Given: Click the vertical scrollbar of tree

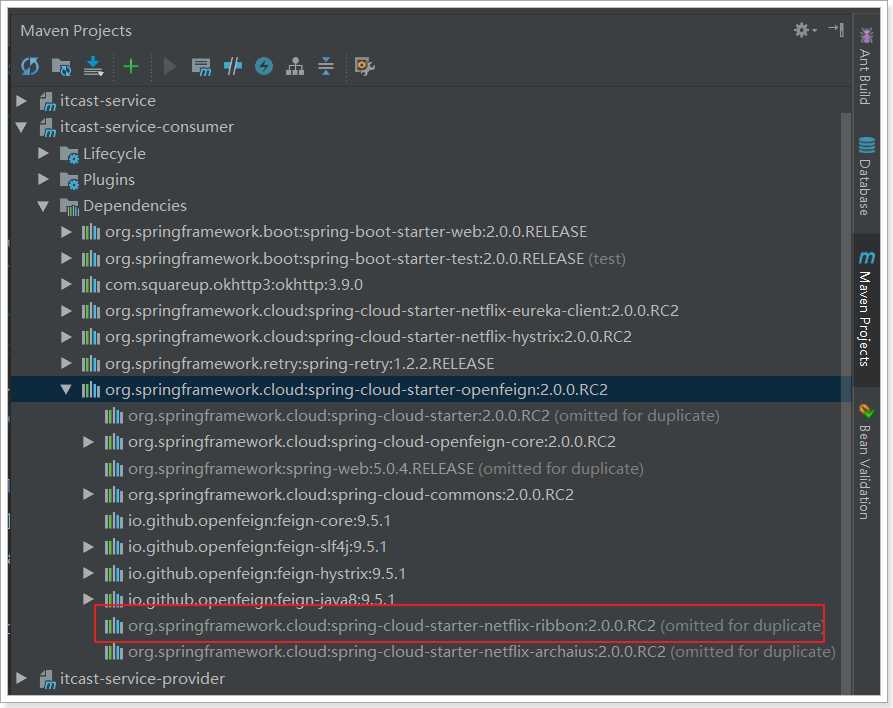Looking at the screenshot, I should (846, 399).
